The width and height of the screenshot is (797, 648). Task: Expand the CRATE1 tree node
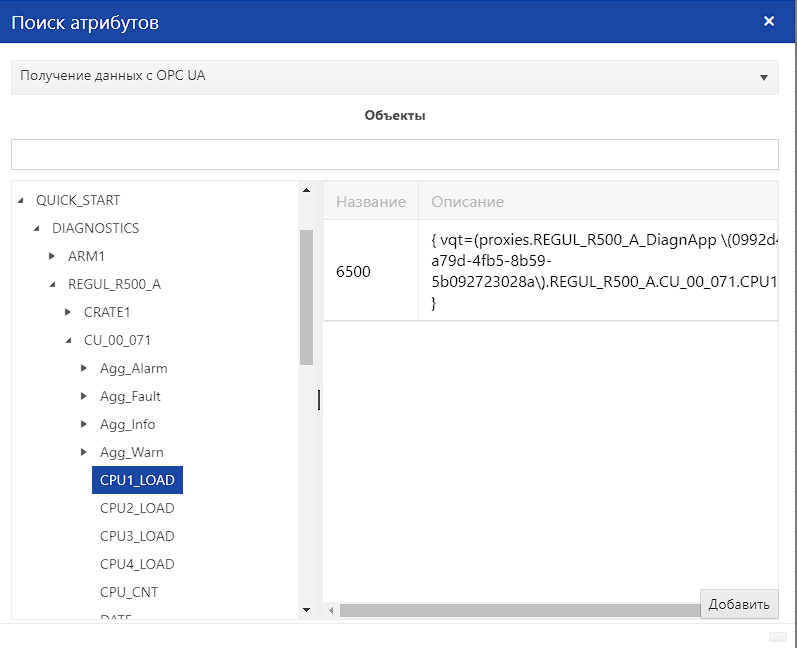(69, 312)
